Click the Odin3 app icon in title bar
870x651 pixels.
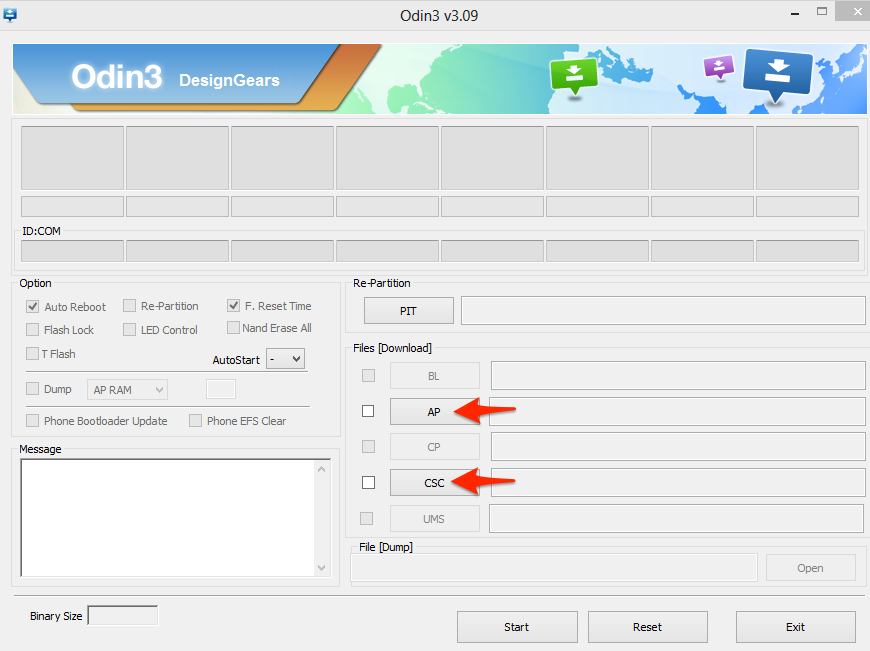pyautogui.click(x=11, y=14)
